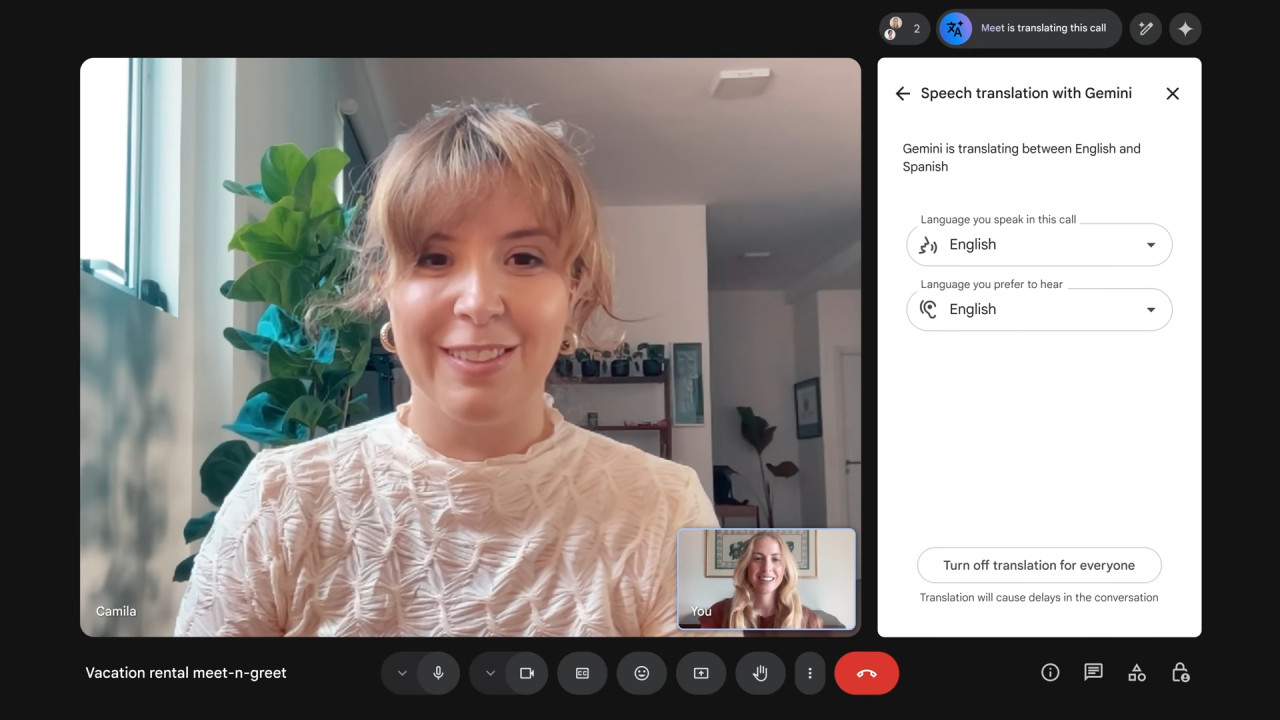End the call with red hang-up button
The width and height of the screenshot is (1280, 720).
tap(866, 673)
